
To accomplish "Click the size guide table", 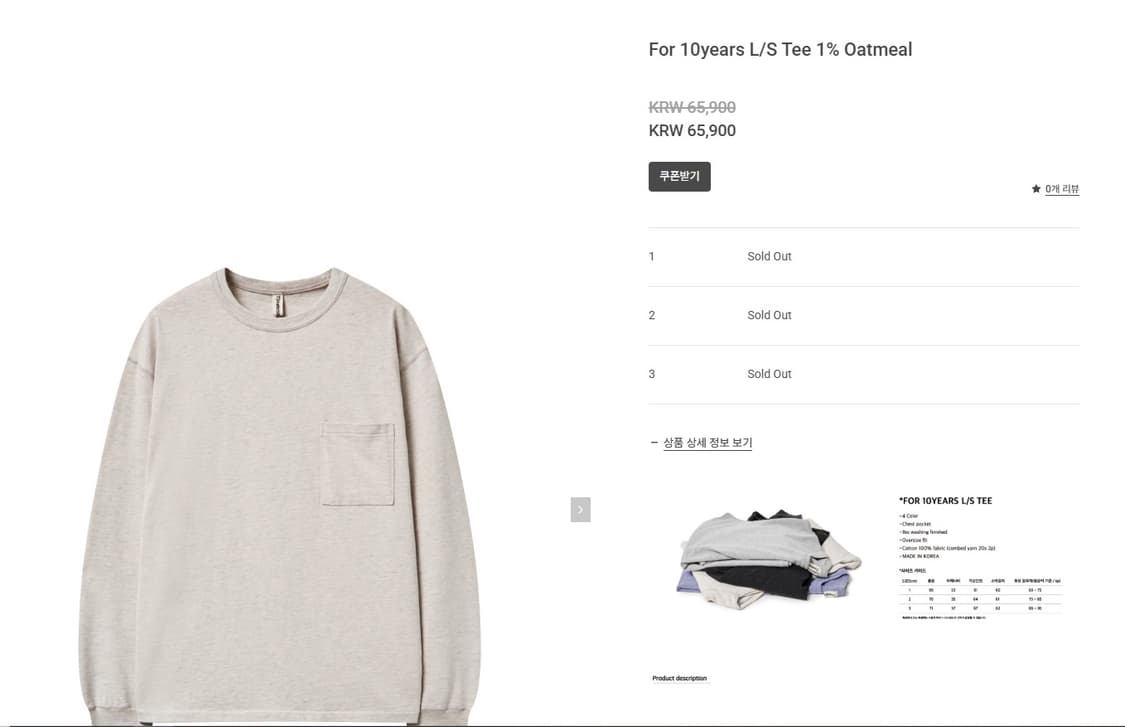I will [x=981, y=594].
